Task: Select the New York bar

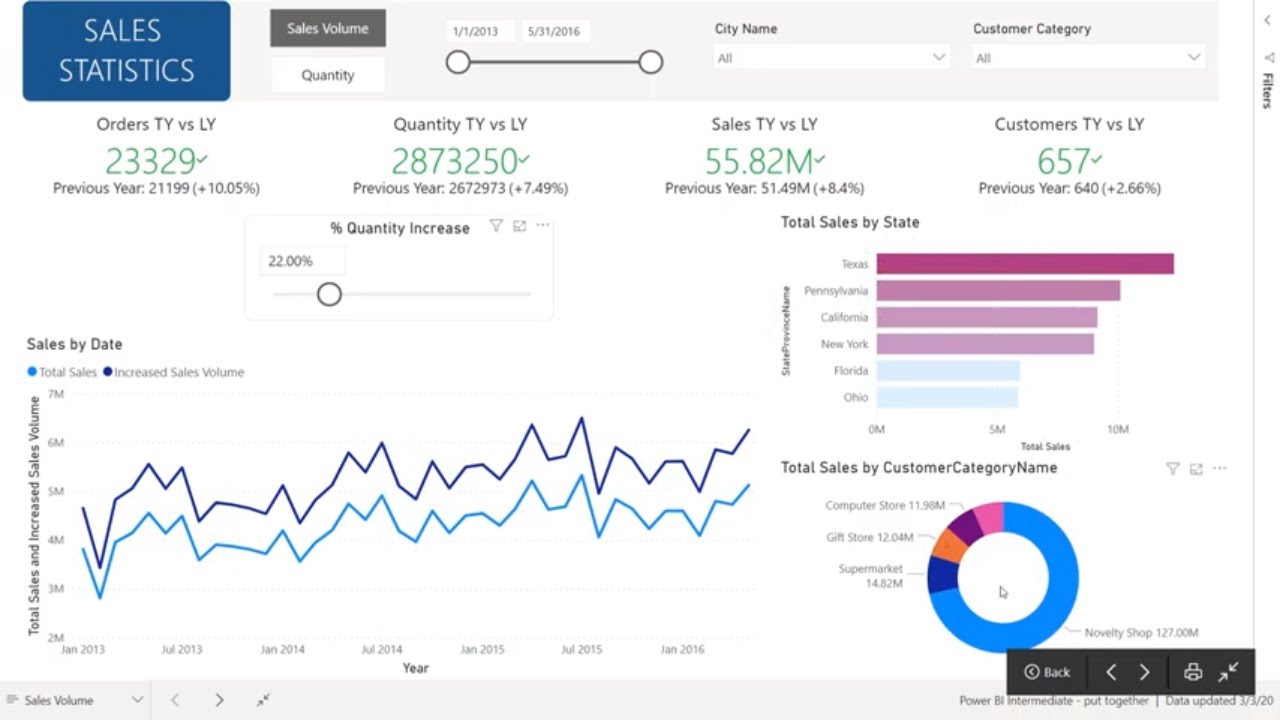Action: (985, 344)
